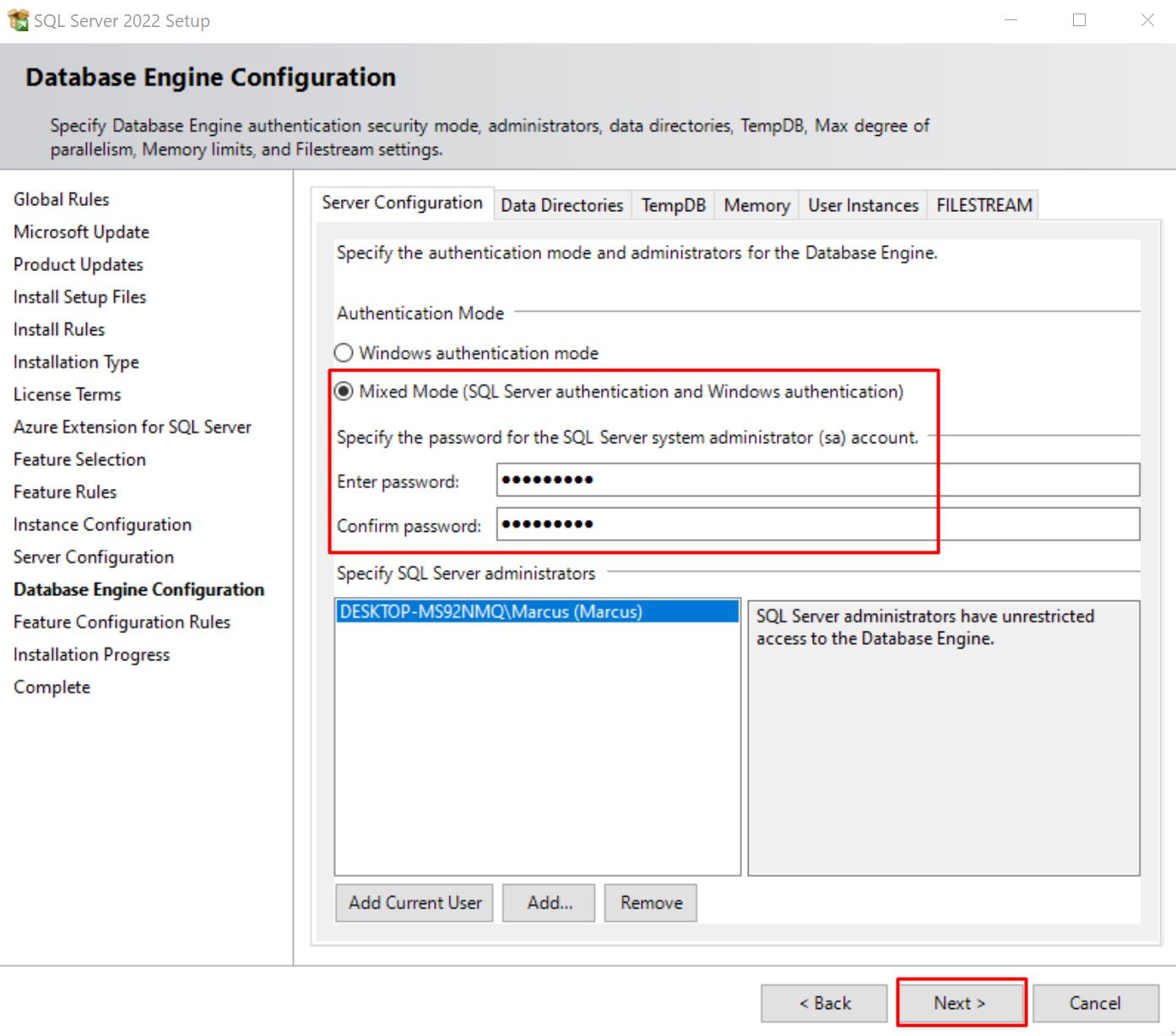Click Installation Progress step
The width and height of the screenshot is (1176, 1036).
pos(92,654)
